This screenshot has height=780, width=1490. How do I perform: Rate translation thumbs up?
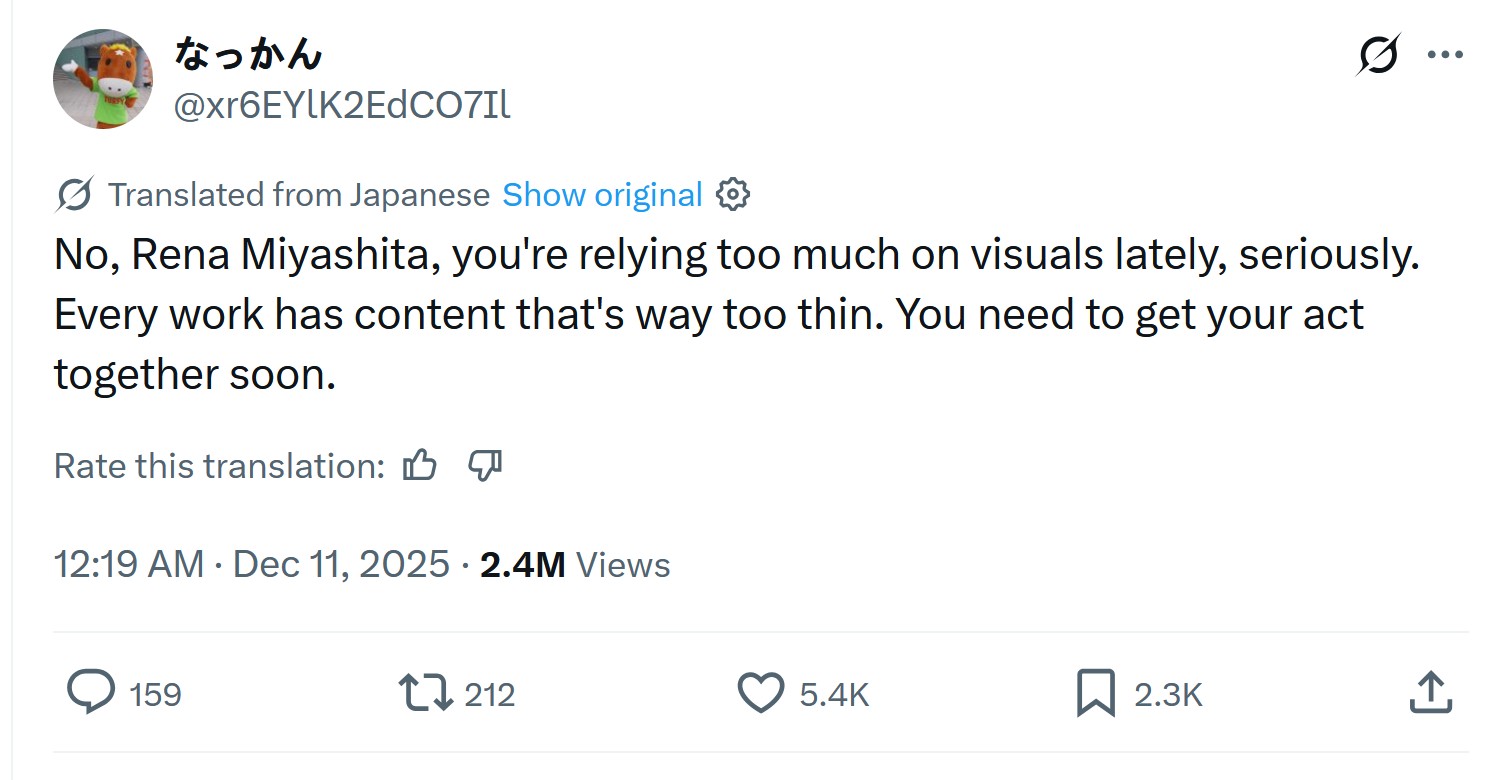(419, 465)
